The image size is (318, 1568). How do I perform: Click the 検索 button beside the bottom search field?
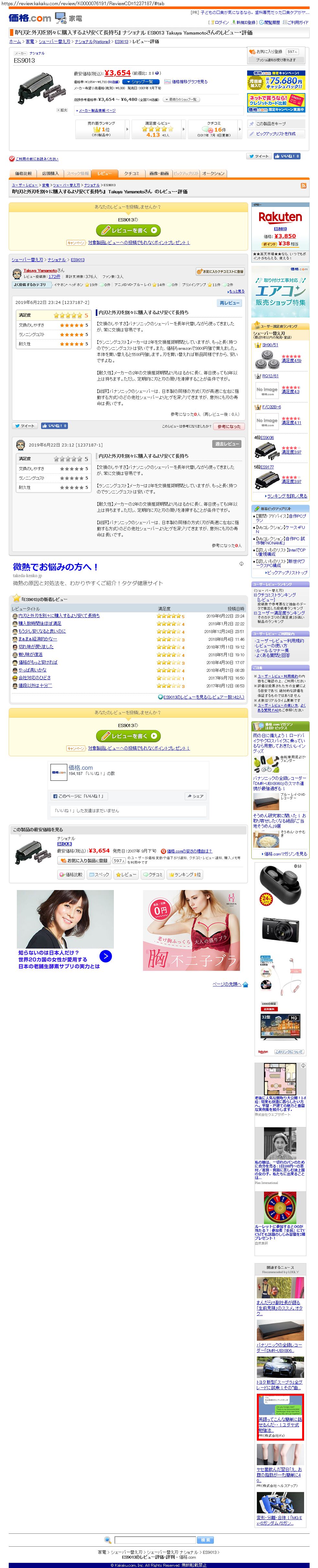(x=205, y=1540)
